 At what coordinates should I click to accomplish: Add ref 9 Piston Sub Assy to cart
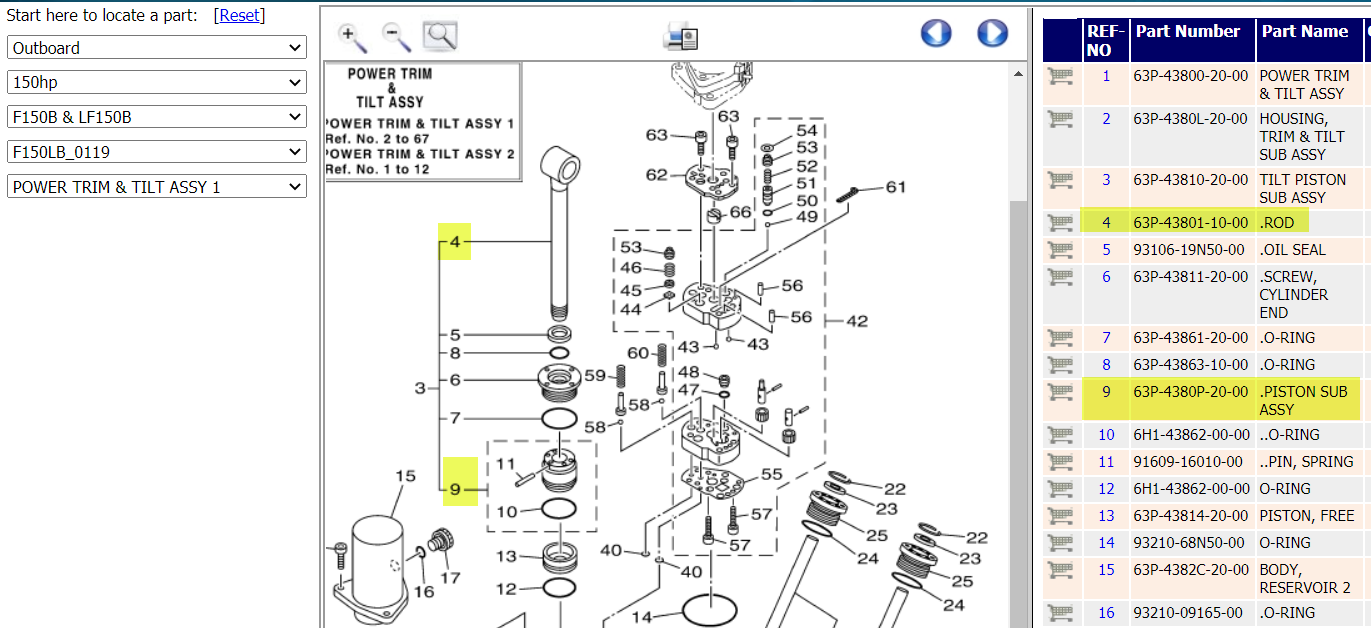(1060, 392)
